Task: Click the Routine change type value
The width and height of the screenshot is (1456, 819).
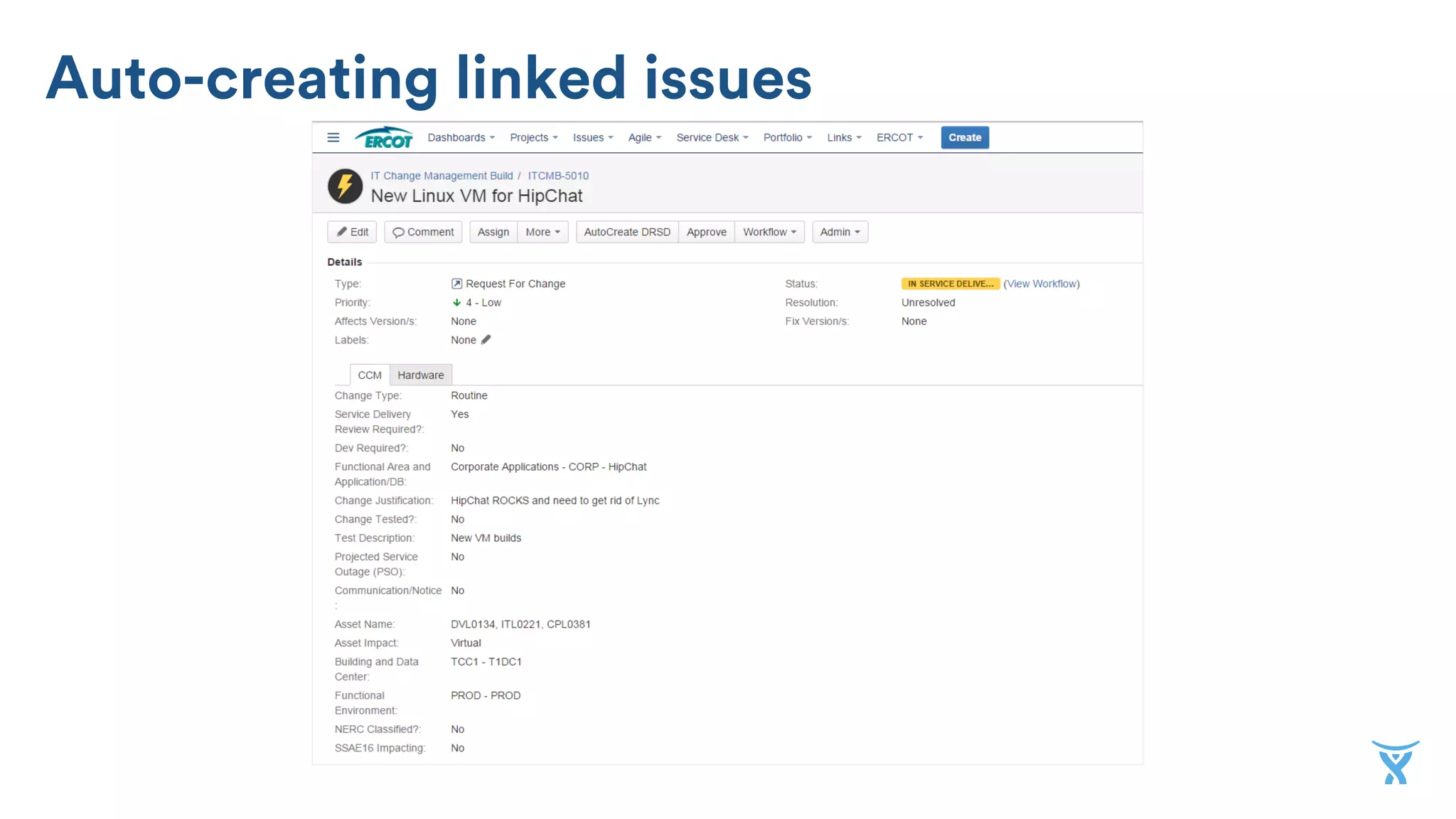Action: [x=469, y=395]
